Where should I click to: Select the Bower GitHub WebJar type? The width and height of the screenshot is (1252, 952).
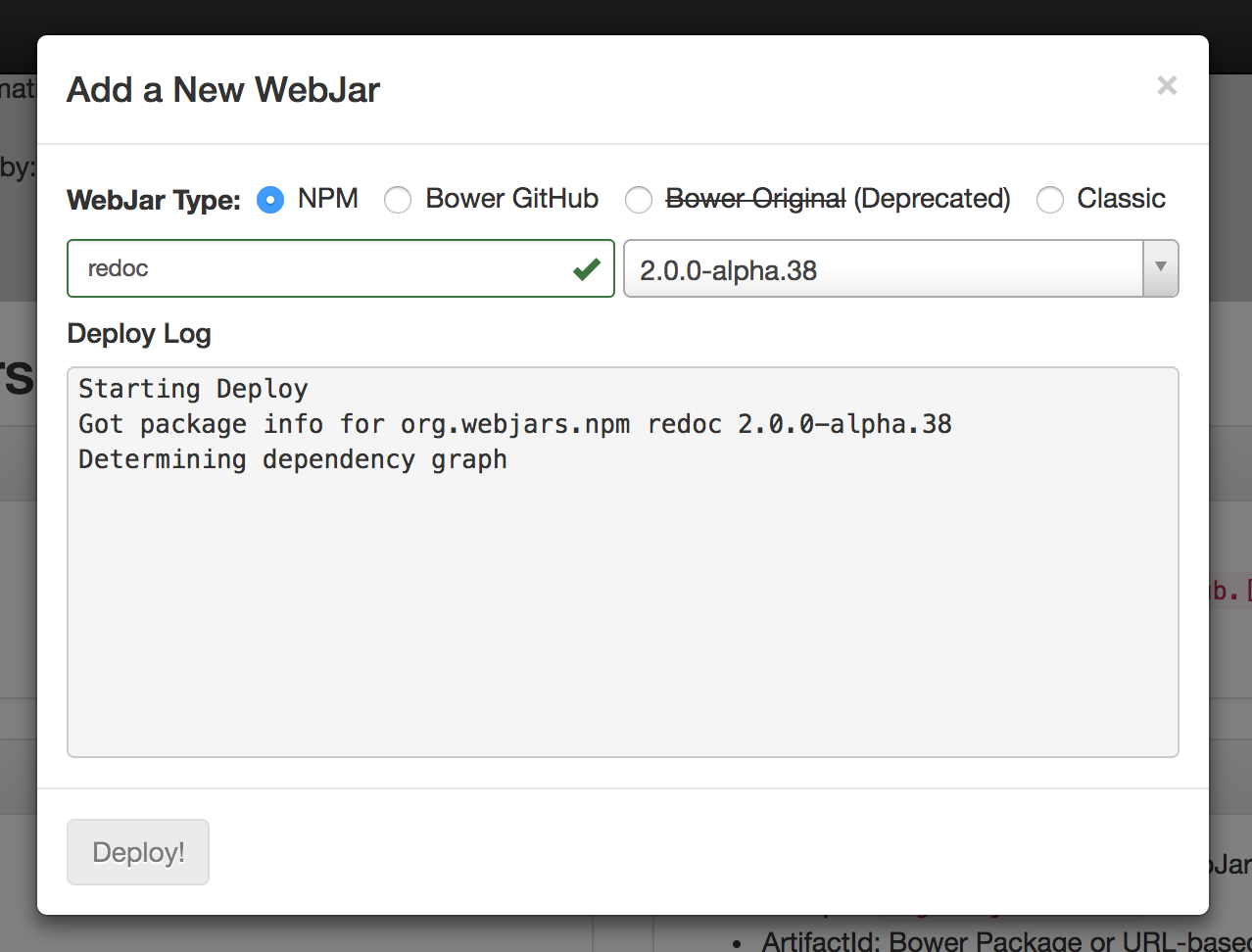click(x=398, y=199)
